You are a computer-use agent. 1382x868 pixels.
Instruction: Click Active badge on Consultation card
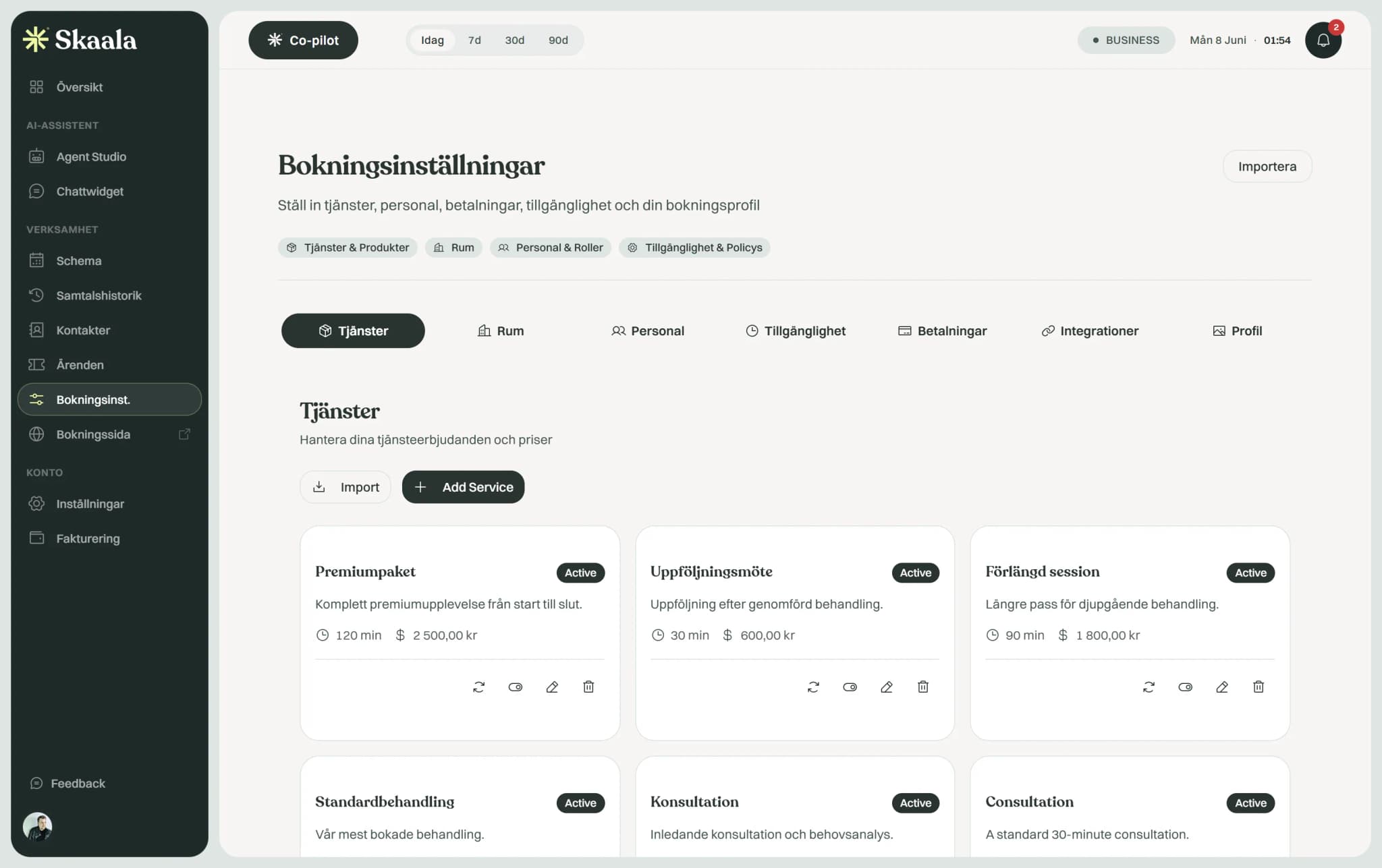(x=1250, y=803)
